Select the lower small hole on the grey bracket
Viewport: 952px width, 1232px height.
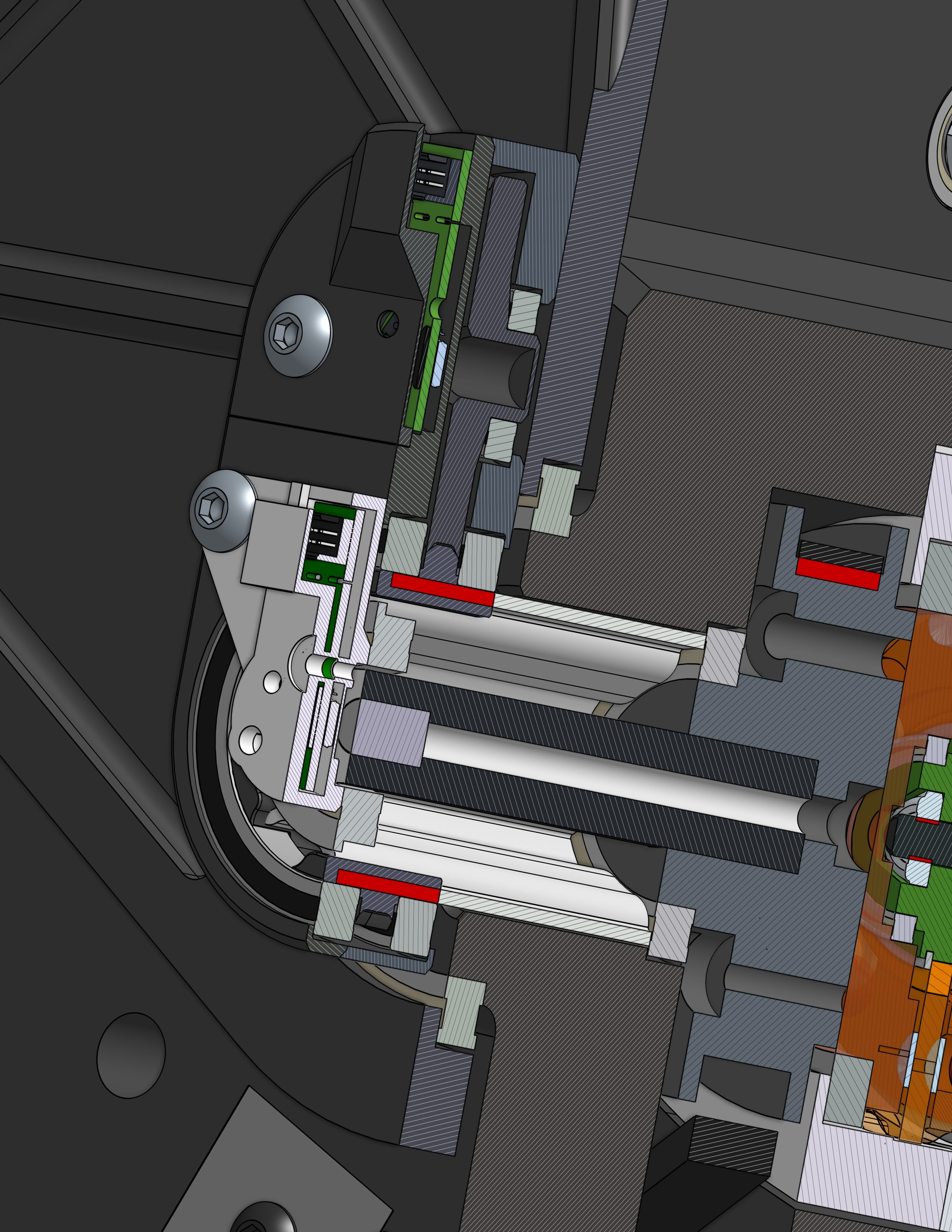(x=250, y=741)
